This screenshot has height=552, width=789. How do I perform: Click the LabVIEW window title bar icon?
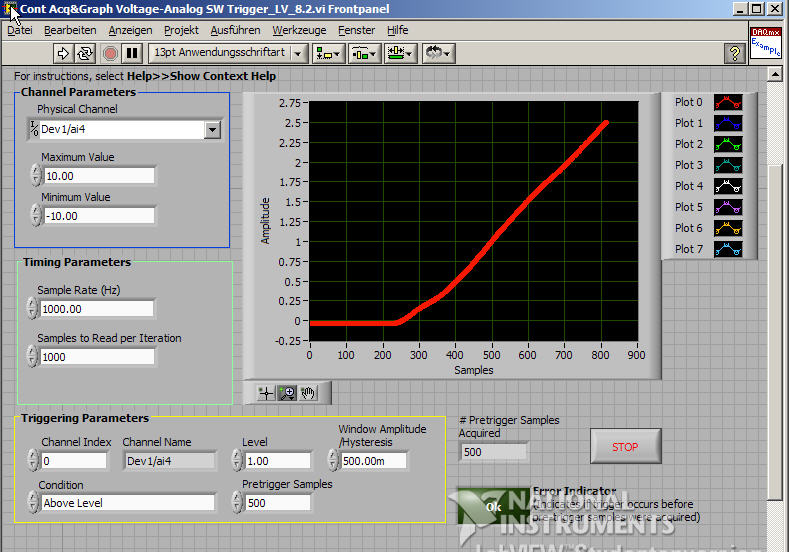(x=9, y=9)
